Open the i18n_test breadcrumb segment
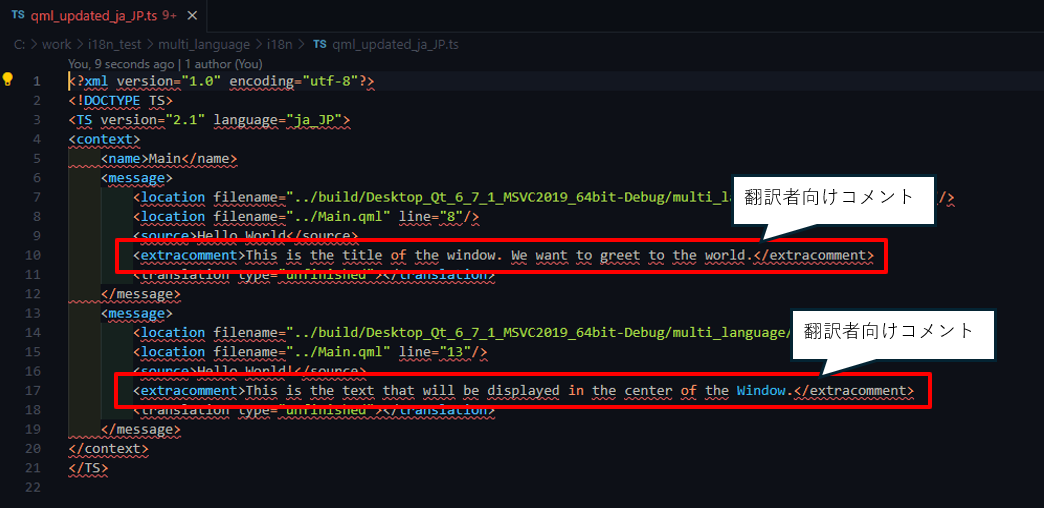Viewport: 1044px width, 508px height. (115, 44)
